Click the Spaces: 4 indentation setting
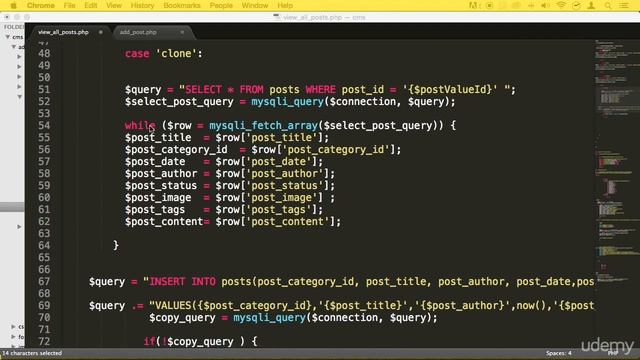 558,353
